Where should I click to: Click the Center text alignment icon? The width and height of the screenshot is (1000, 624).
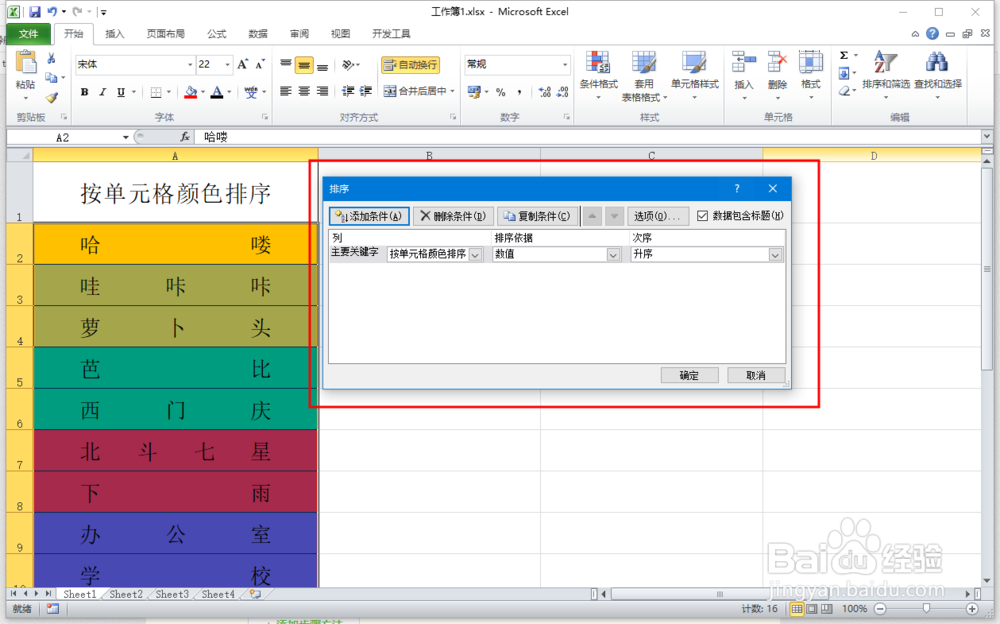304,92
